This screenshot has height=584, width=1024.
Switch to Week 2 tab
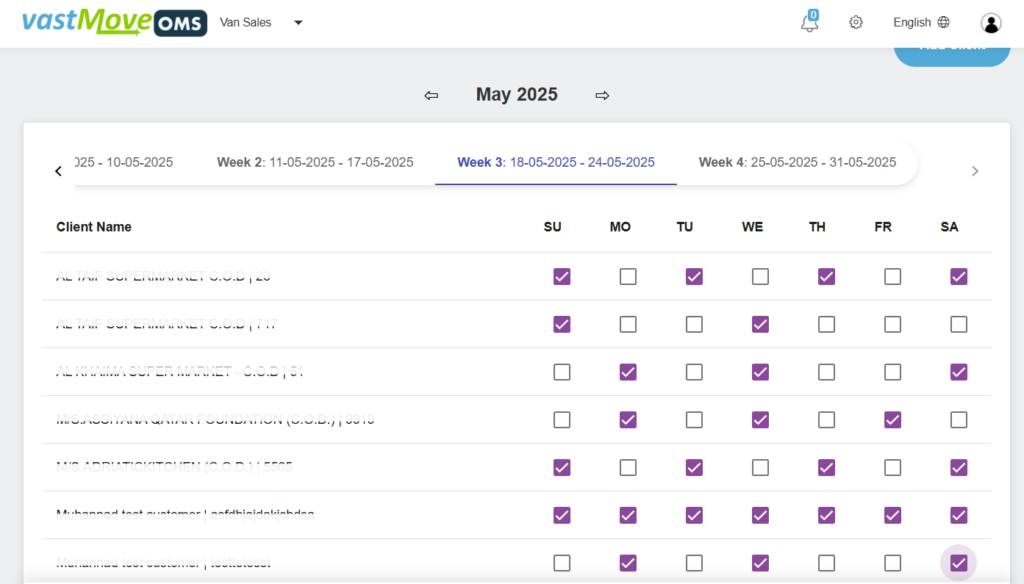tap(315, 162)
